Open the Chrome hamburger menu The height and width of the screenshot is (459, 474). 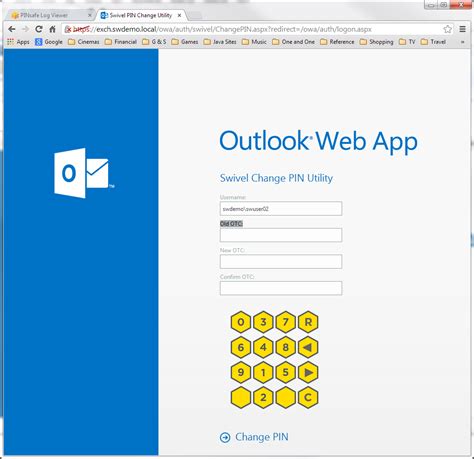(463, 29)
